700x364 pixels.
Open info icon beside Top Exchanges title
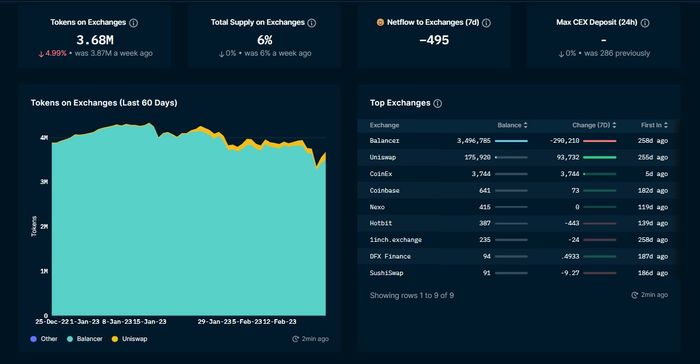438,103
